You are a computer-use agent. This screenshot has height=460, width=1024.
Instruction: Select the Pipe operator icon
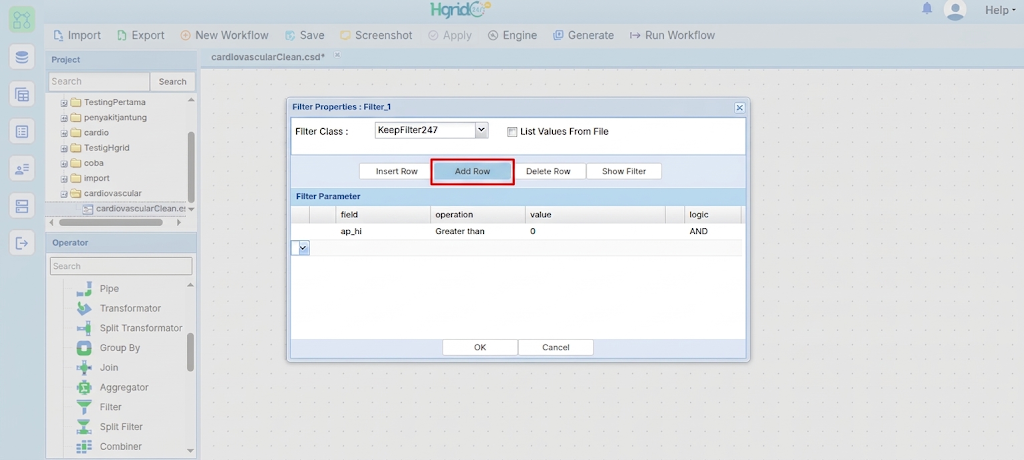tap(84, 289)
